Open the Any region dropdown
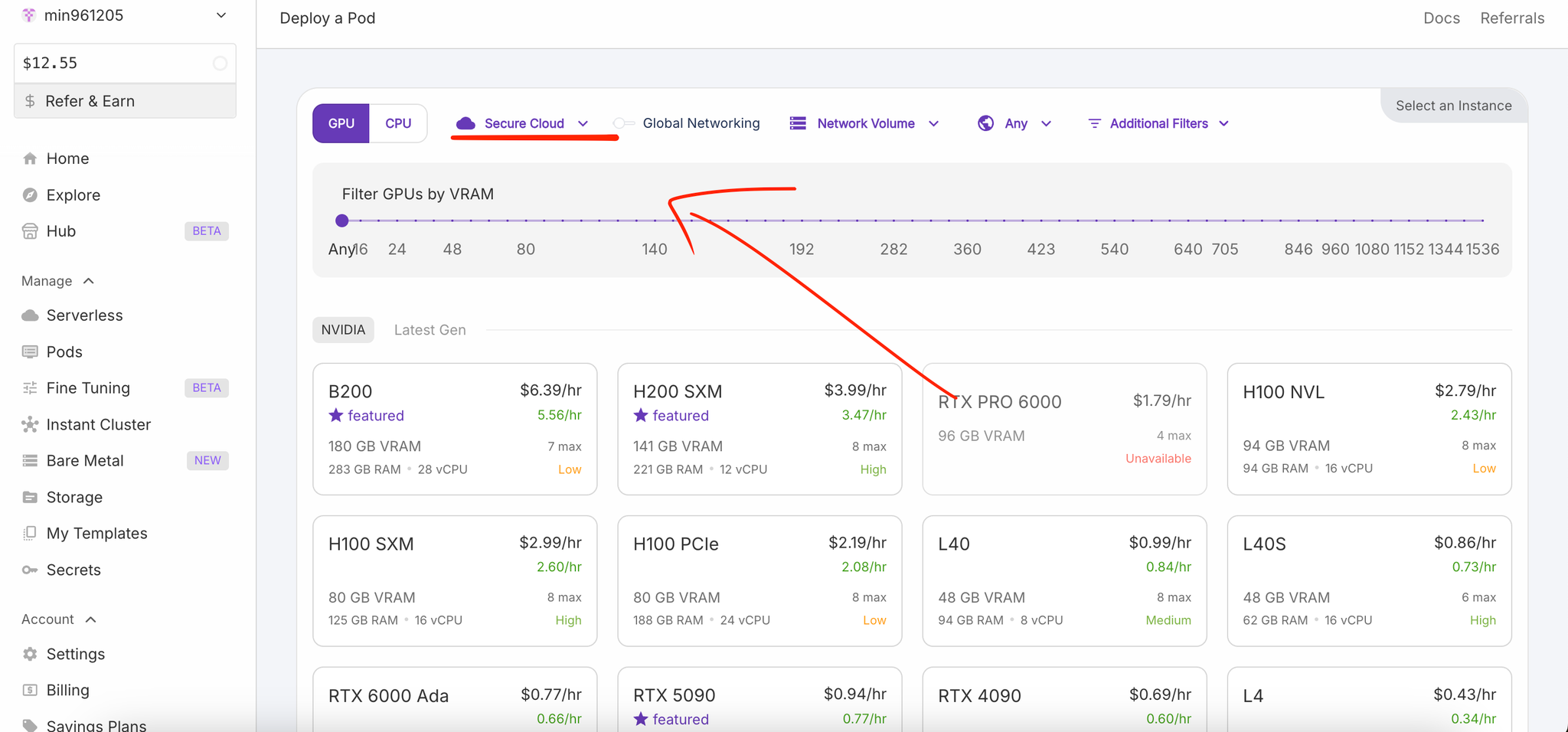Screen dimensions: 1568x732 click(1015, 123)
